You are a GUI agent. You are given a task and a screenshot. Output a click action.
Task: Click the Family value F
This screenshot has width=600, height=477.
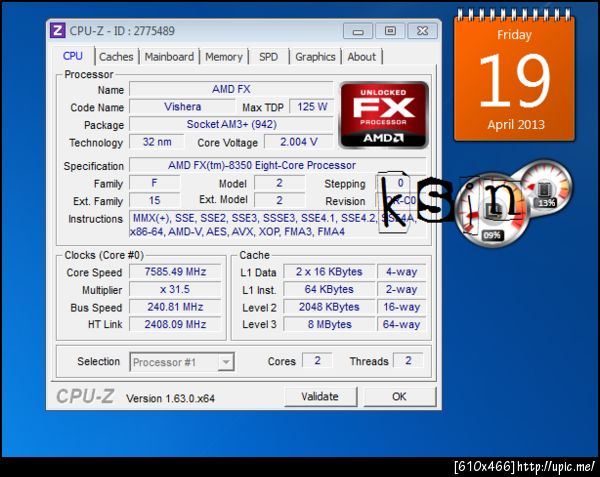click(x=154, y=183)
